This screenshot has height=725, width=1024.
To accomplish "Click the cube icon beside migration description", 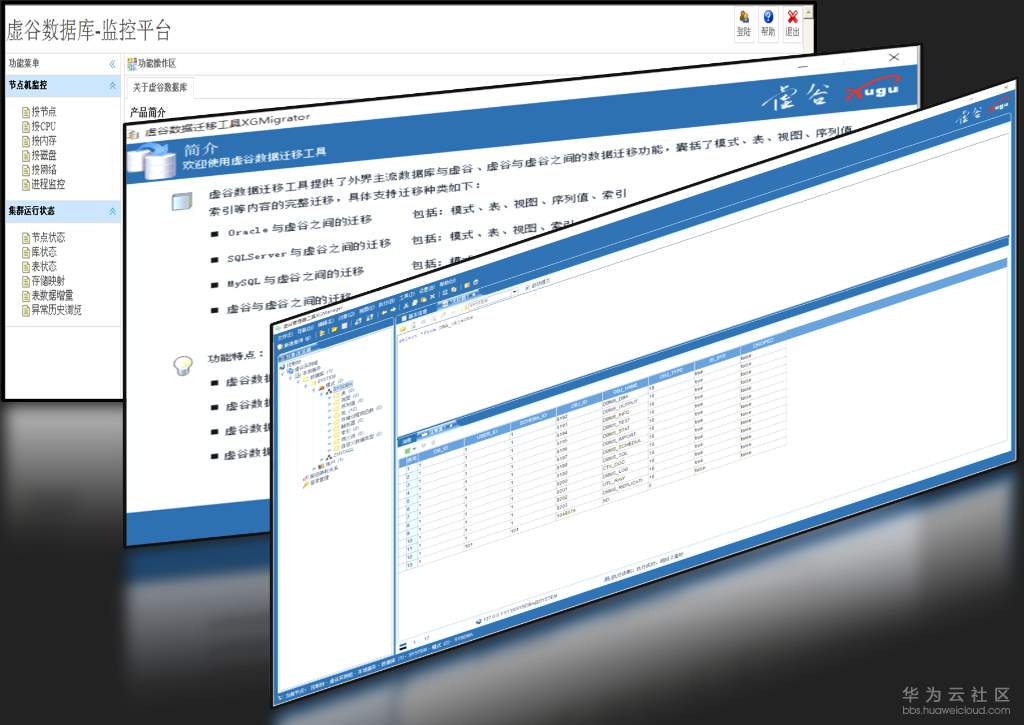I will 182,202.
